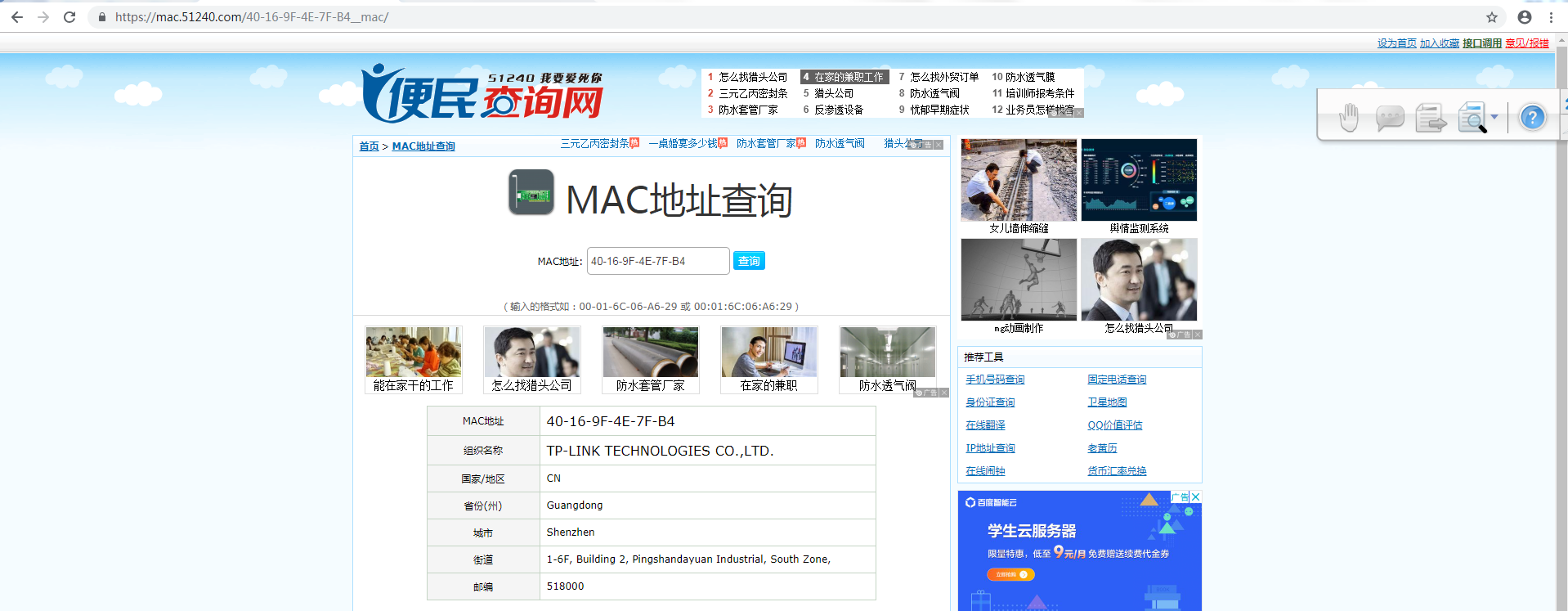Bookmark this page with the star icon
Viewport: 1568px width, 611px height.
click(x=1492, y=17)
